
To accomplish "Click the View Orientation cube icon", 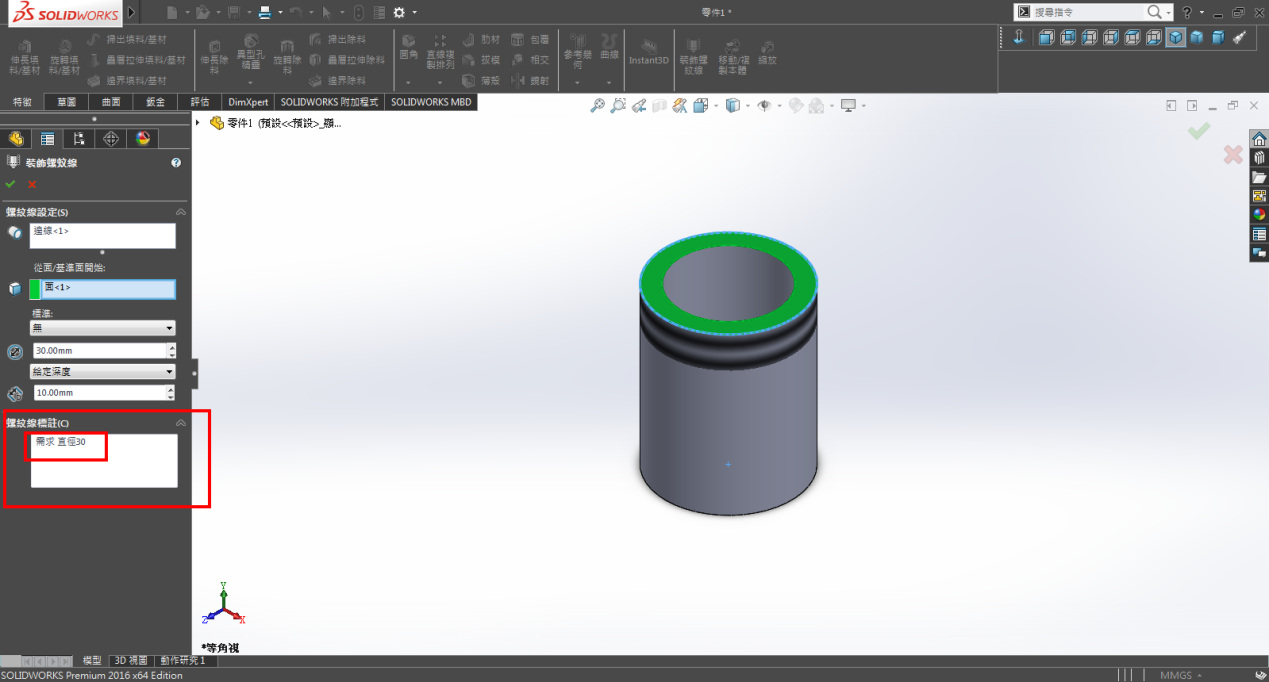I will coord(700,105).
